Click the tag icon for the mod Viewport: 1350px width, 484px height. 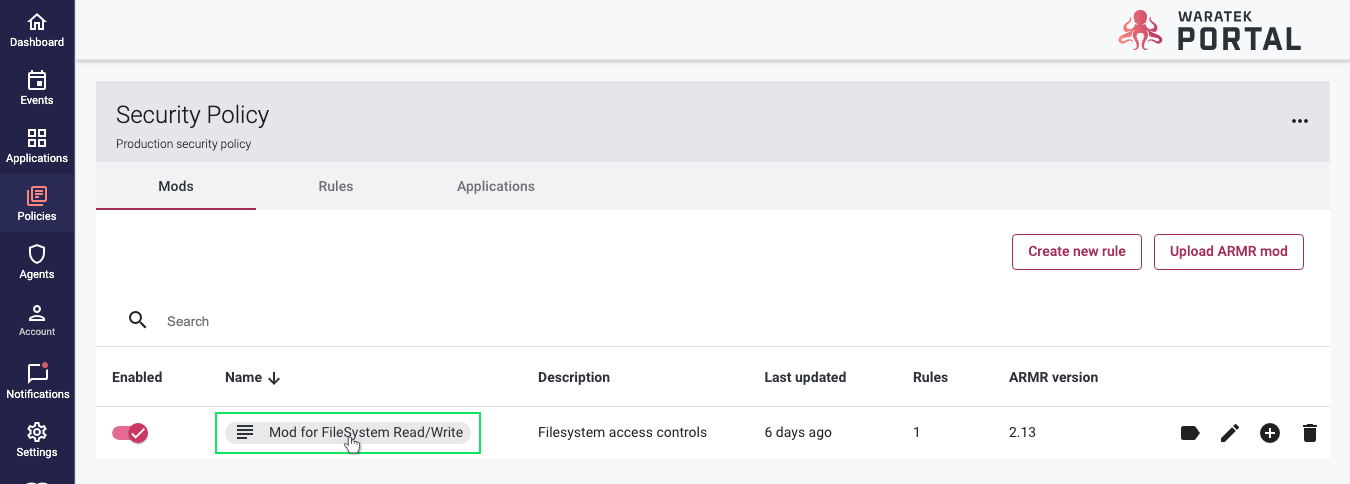[x=1190, y=433]
